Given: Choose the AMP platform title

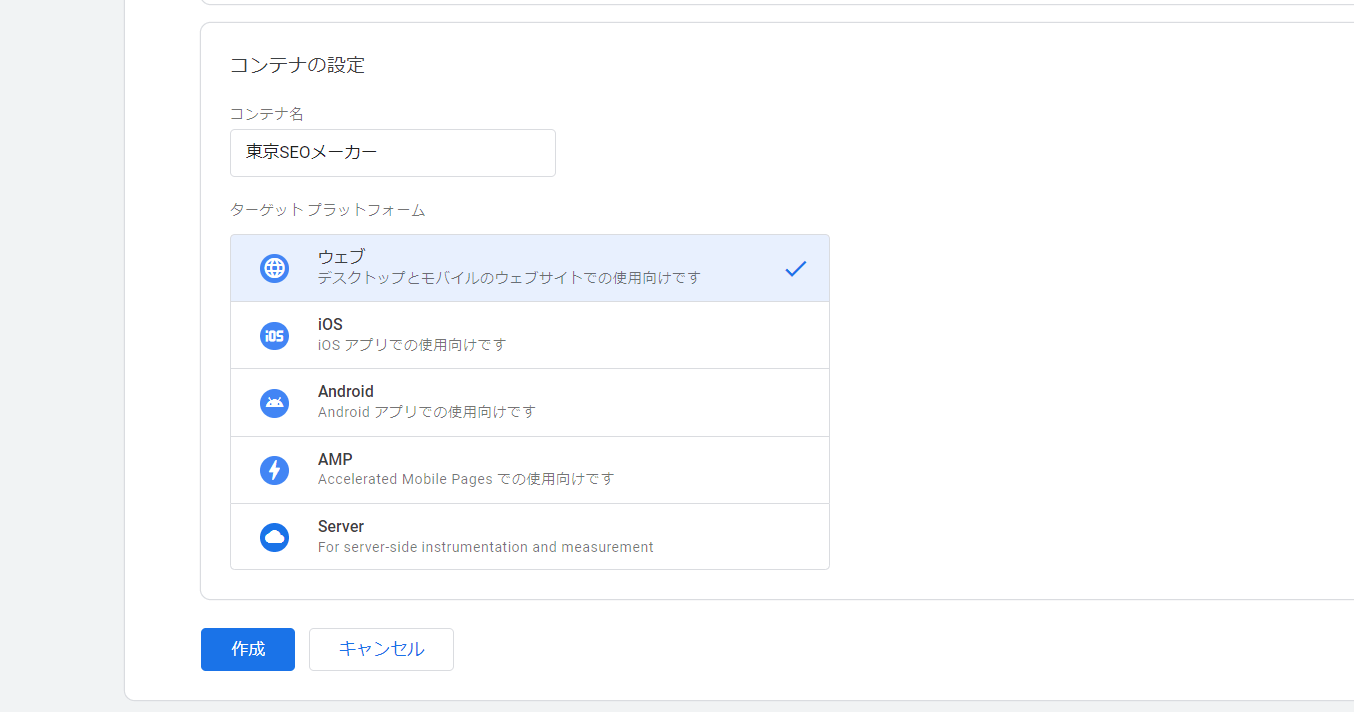Looking at the screenshot, I should click(x=335, y=459).
